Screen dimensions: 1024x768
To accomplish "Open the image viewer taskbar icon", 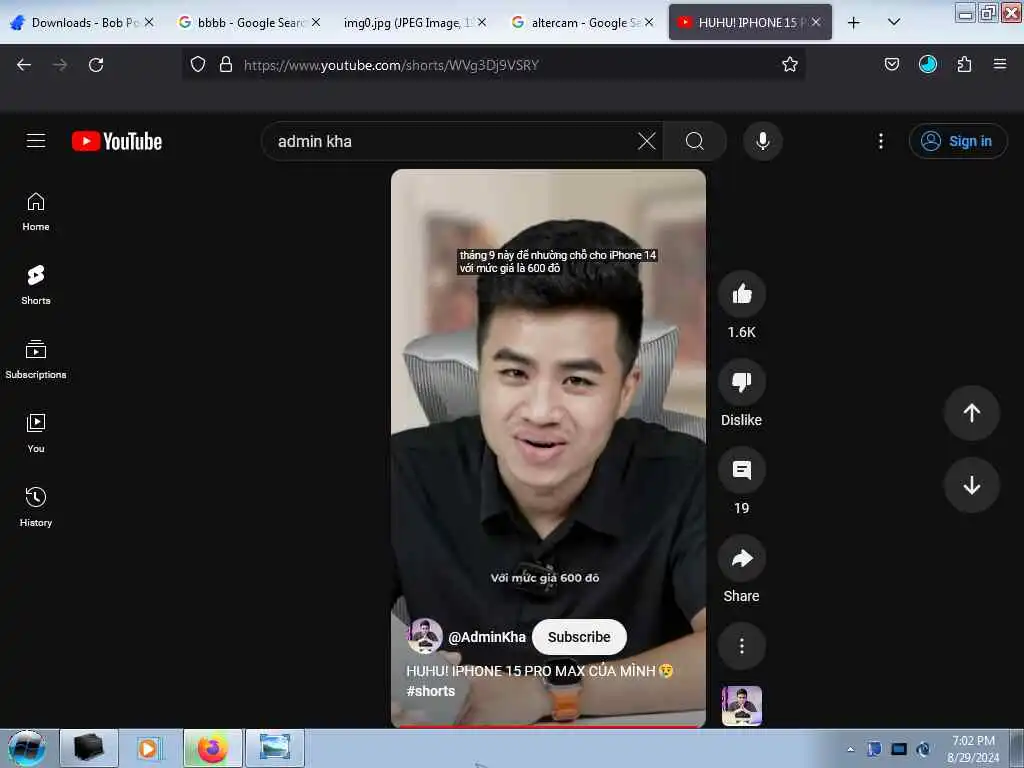I will (x=274, y=748).
